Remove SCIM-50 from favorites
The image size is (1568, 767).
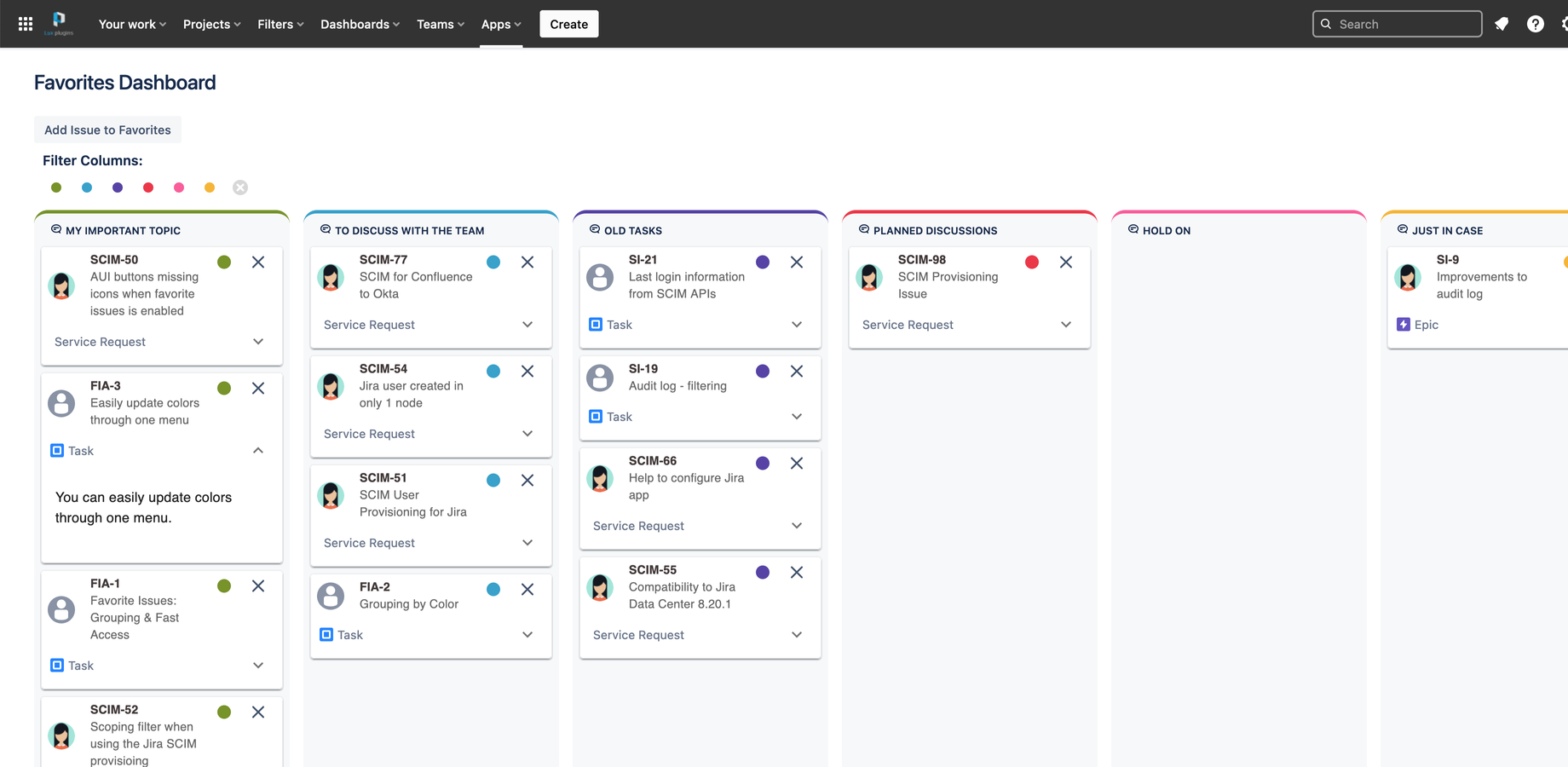(258, 262)
